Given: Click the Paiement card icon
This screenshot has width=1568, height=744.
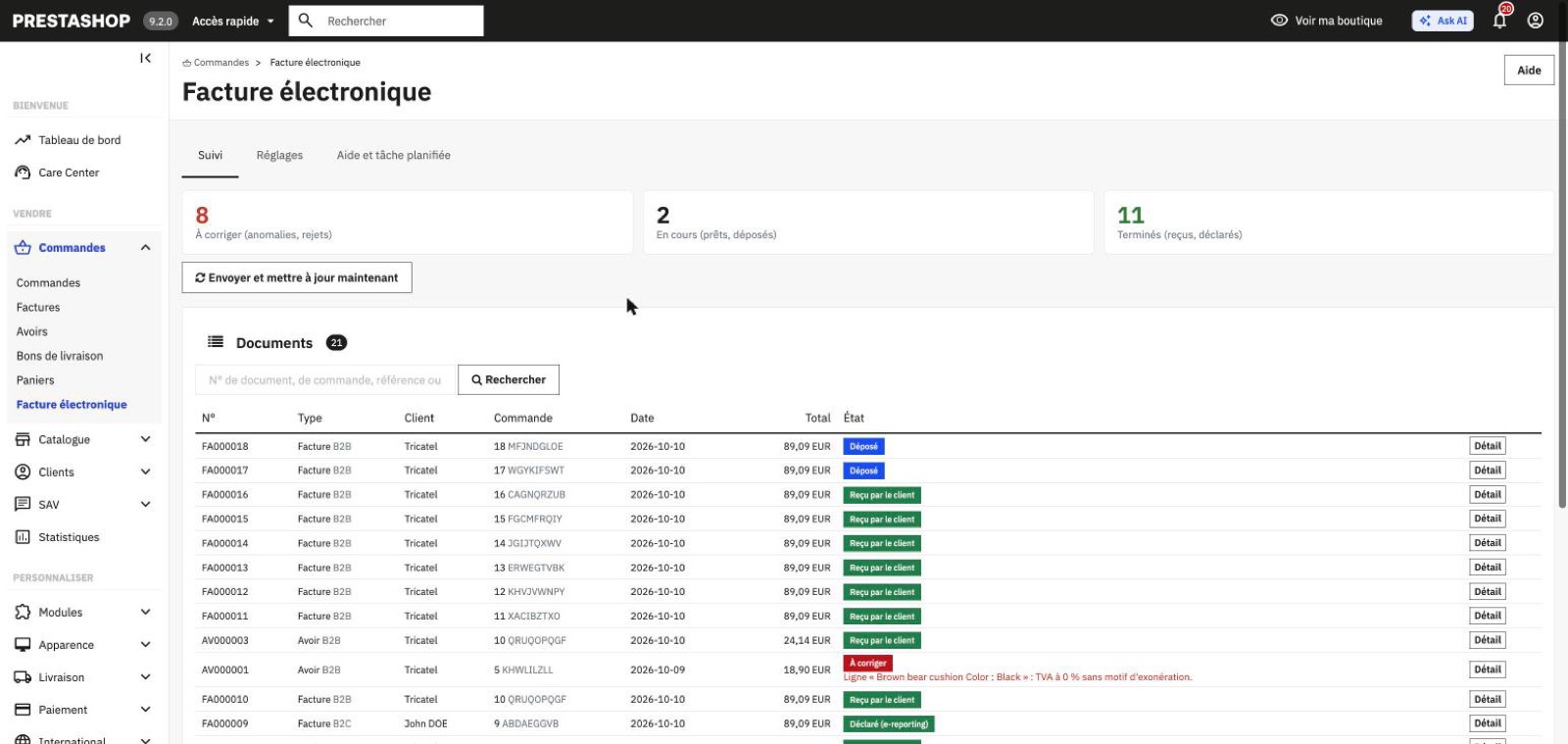Looking at the screenshot, I should 23,710.
